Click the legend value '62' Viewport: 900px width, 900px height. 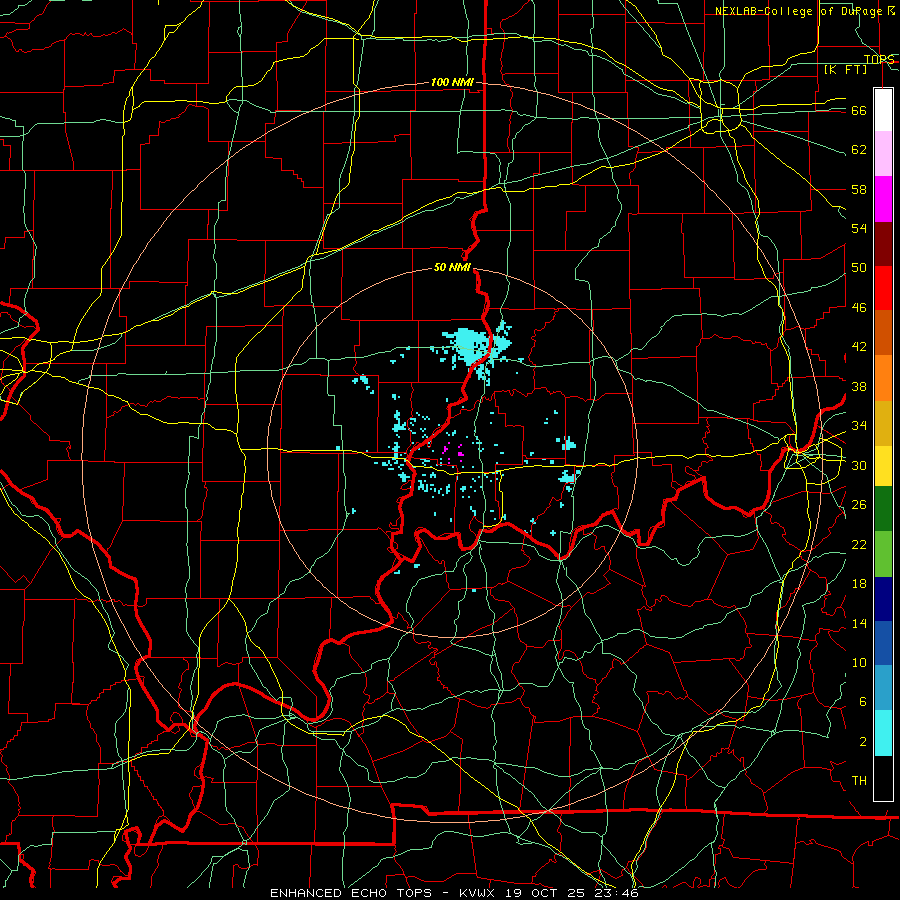pos(859,150)
